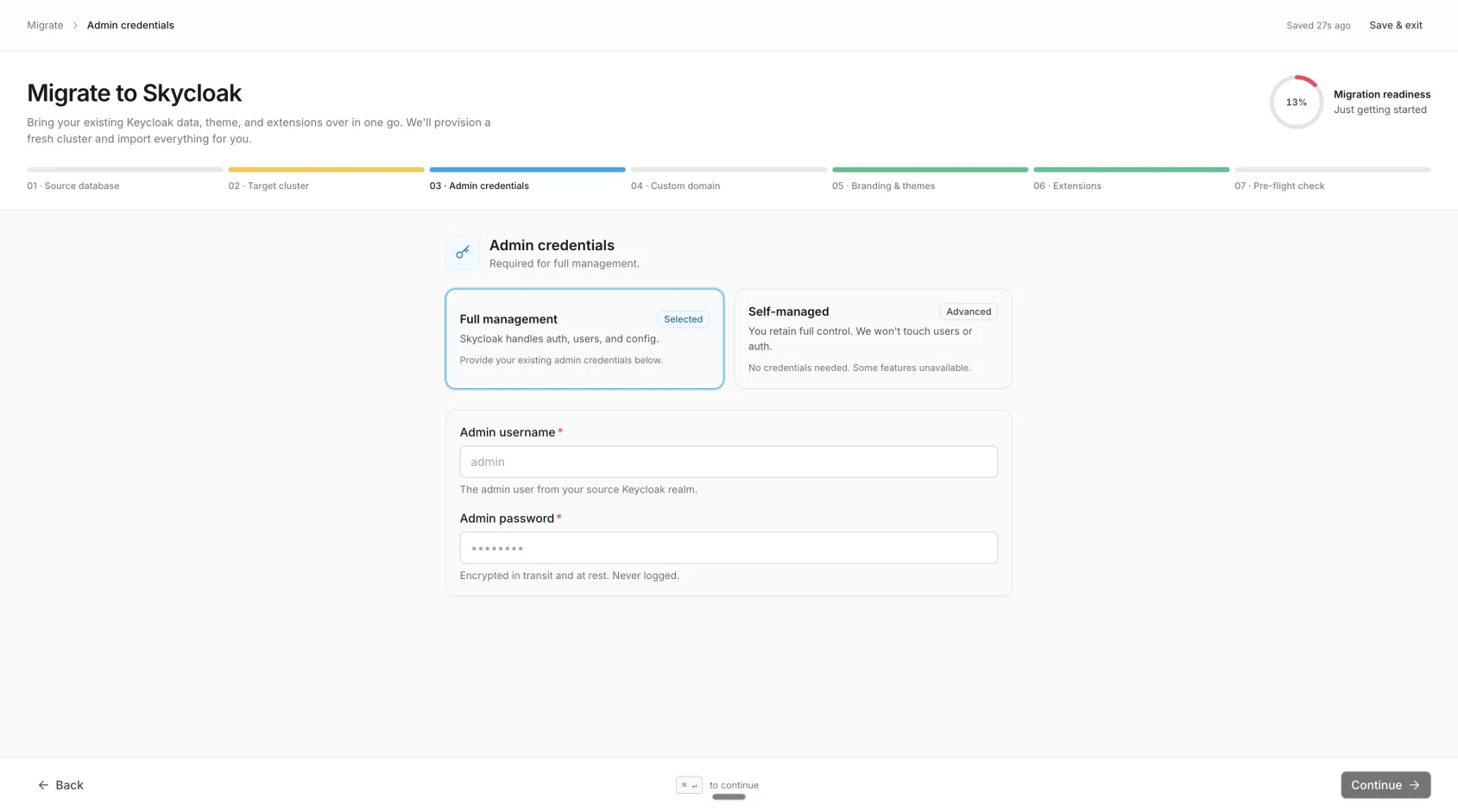Click the 'Just getting started' text
The image size is (1458, 812).
pyautogui.click(x=1379, y=110)
